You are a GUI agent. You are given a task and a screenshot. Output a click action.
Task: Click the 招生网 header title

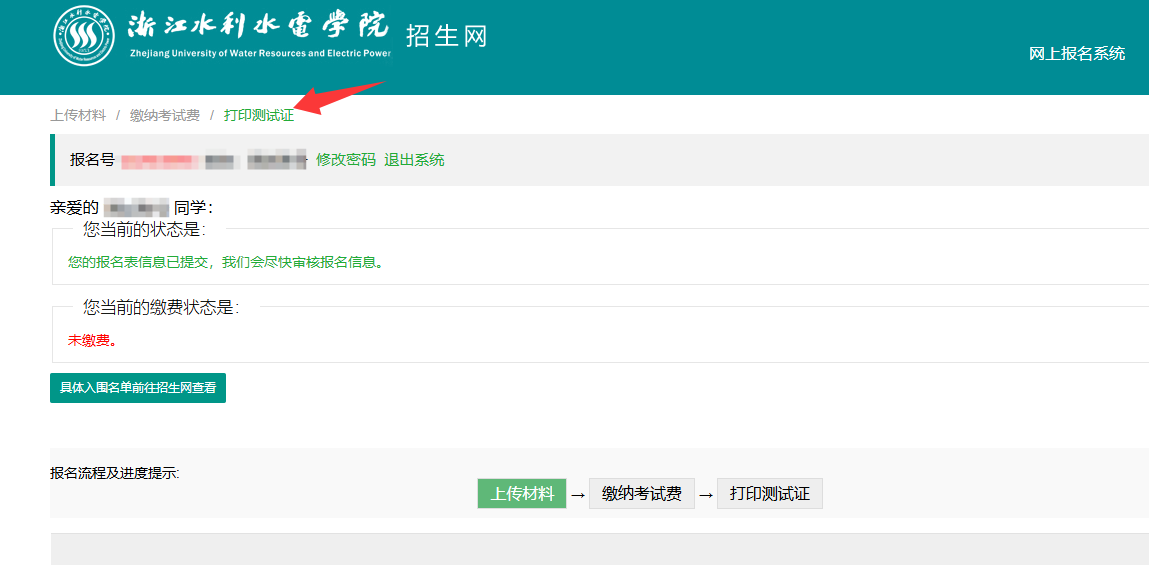pos(446,36)
